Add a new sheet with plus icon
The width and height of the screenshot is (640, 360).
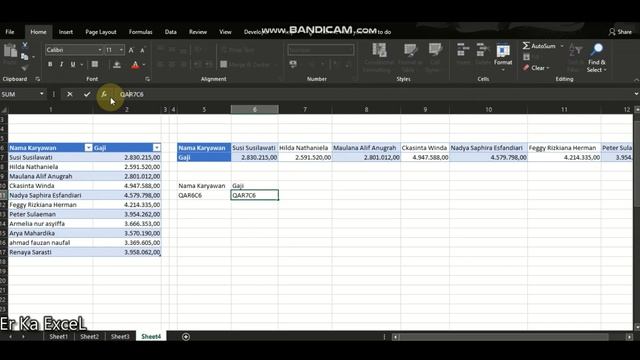pyautogui.click(x=186, y=337)
